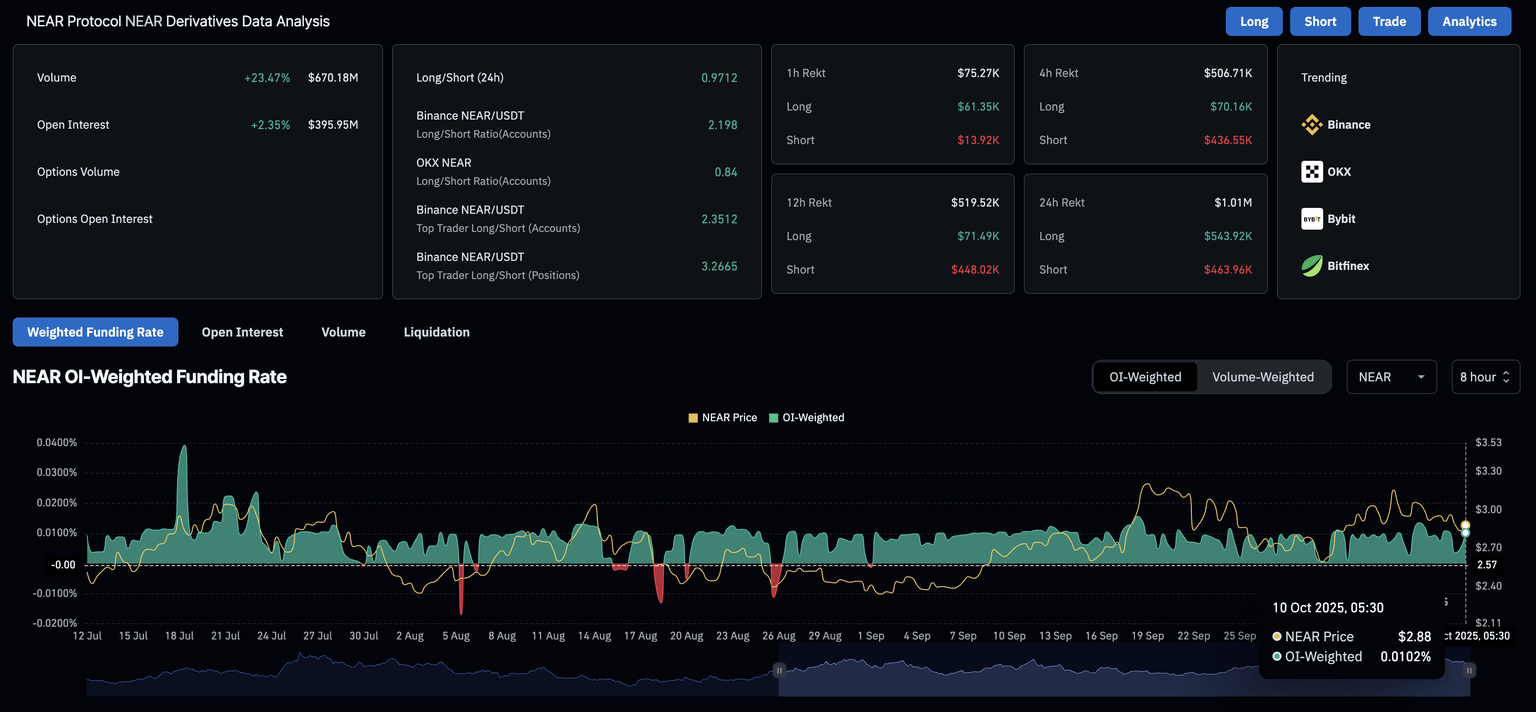The width and height of the screenshot is (1536, 712).
Task: Select the OI-Weighted toggle option
Action: click(x=1145, y=377)
